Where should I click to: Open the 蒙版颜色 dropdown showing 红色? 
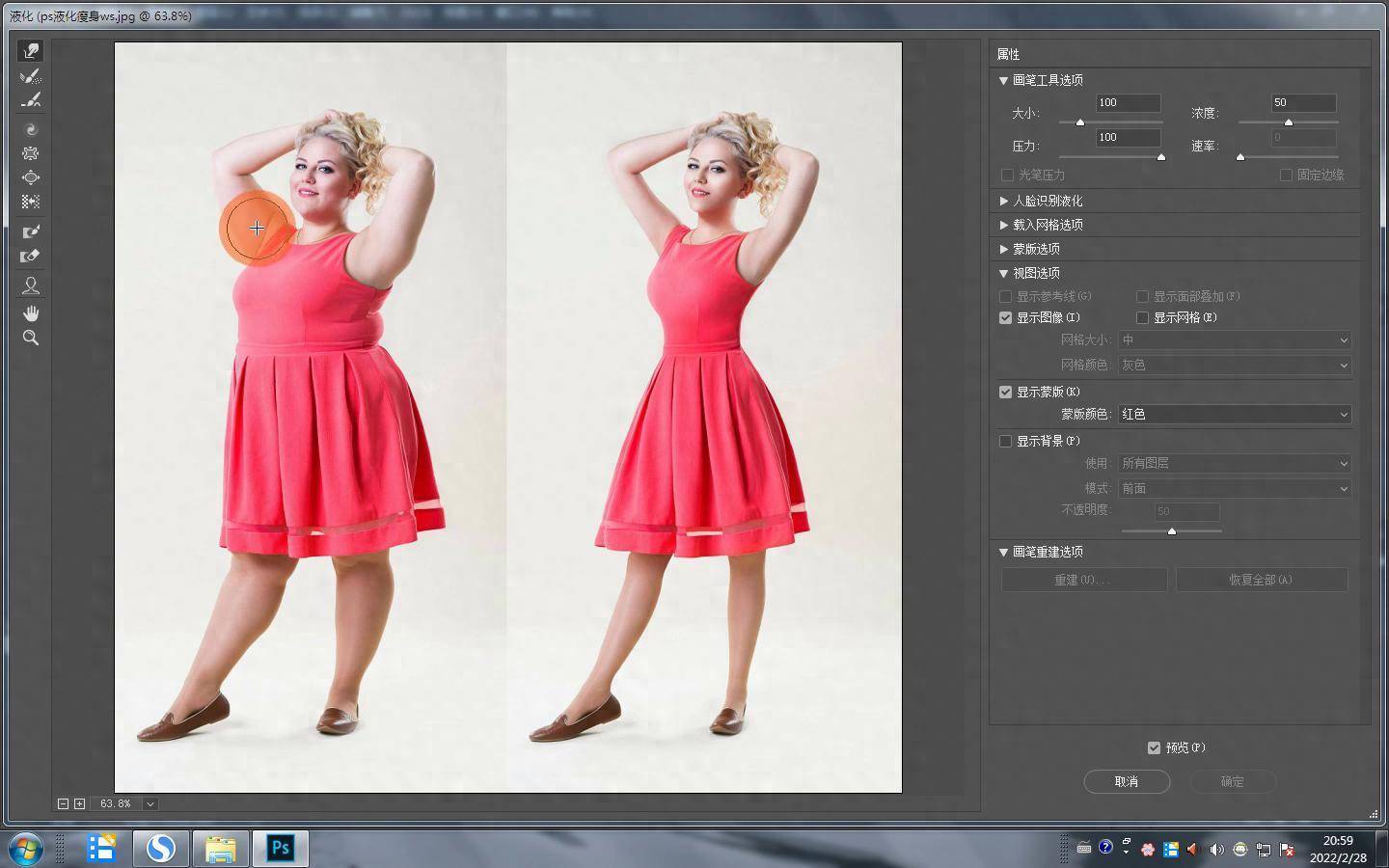coord(1234,414)
